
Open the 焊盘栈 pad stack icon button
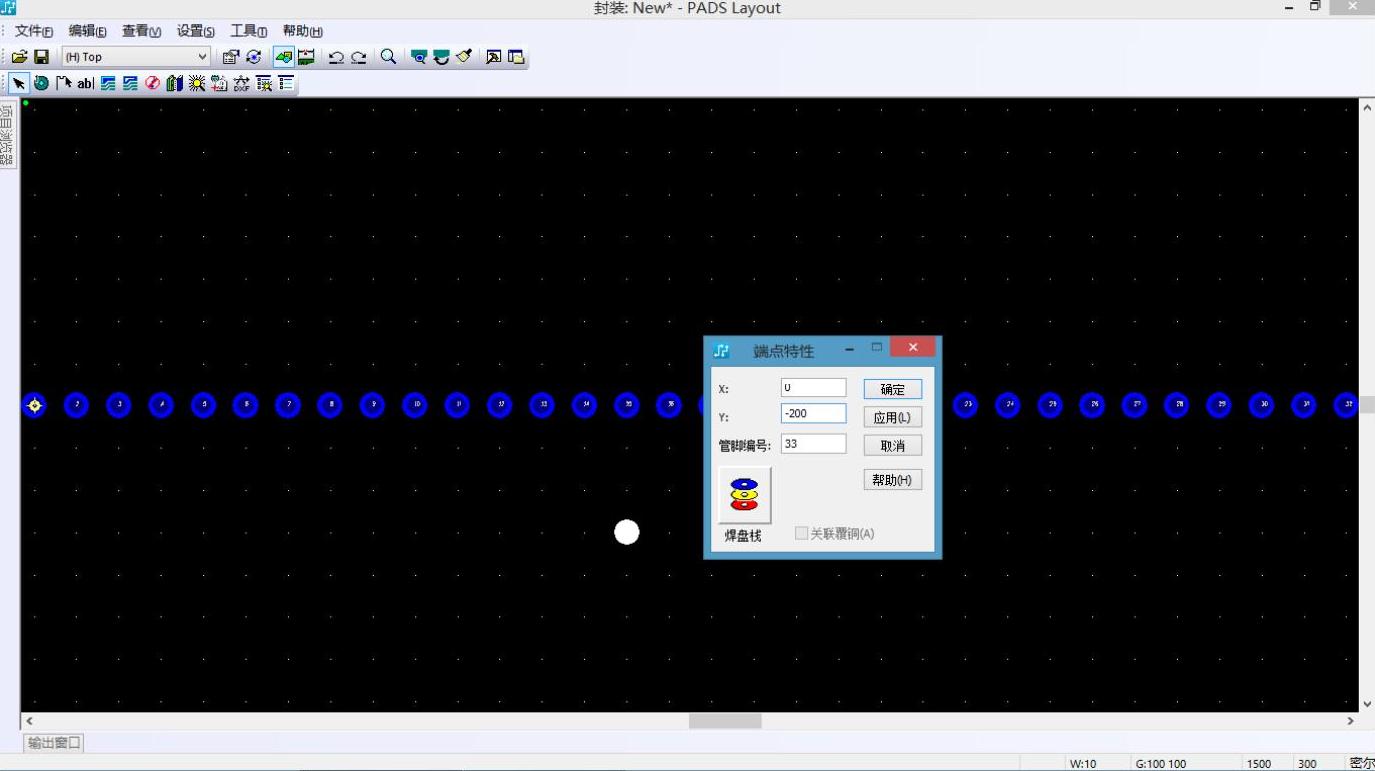click(744, 494)
